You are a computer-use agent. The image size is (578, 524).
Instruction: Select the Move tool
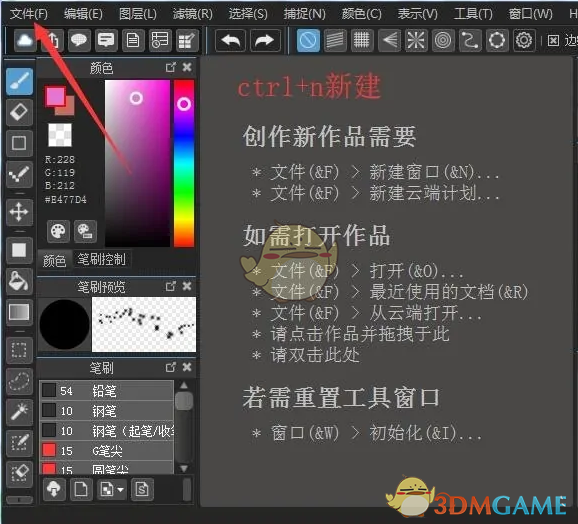pos(19,212)
